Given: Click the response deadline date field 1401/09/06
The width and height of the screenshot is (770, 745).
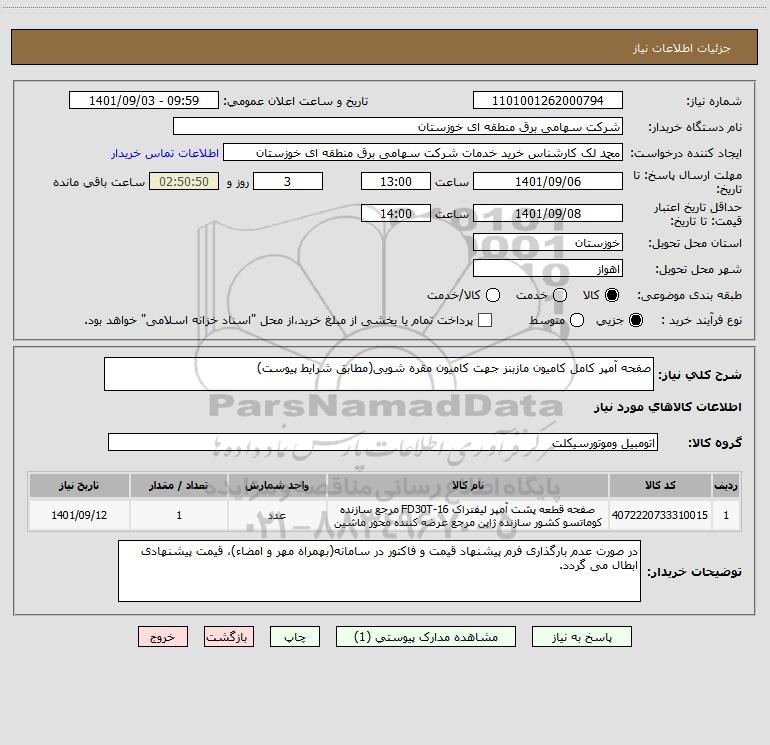Looking at the screenshot, I should (x=548, y=181).
